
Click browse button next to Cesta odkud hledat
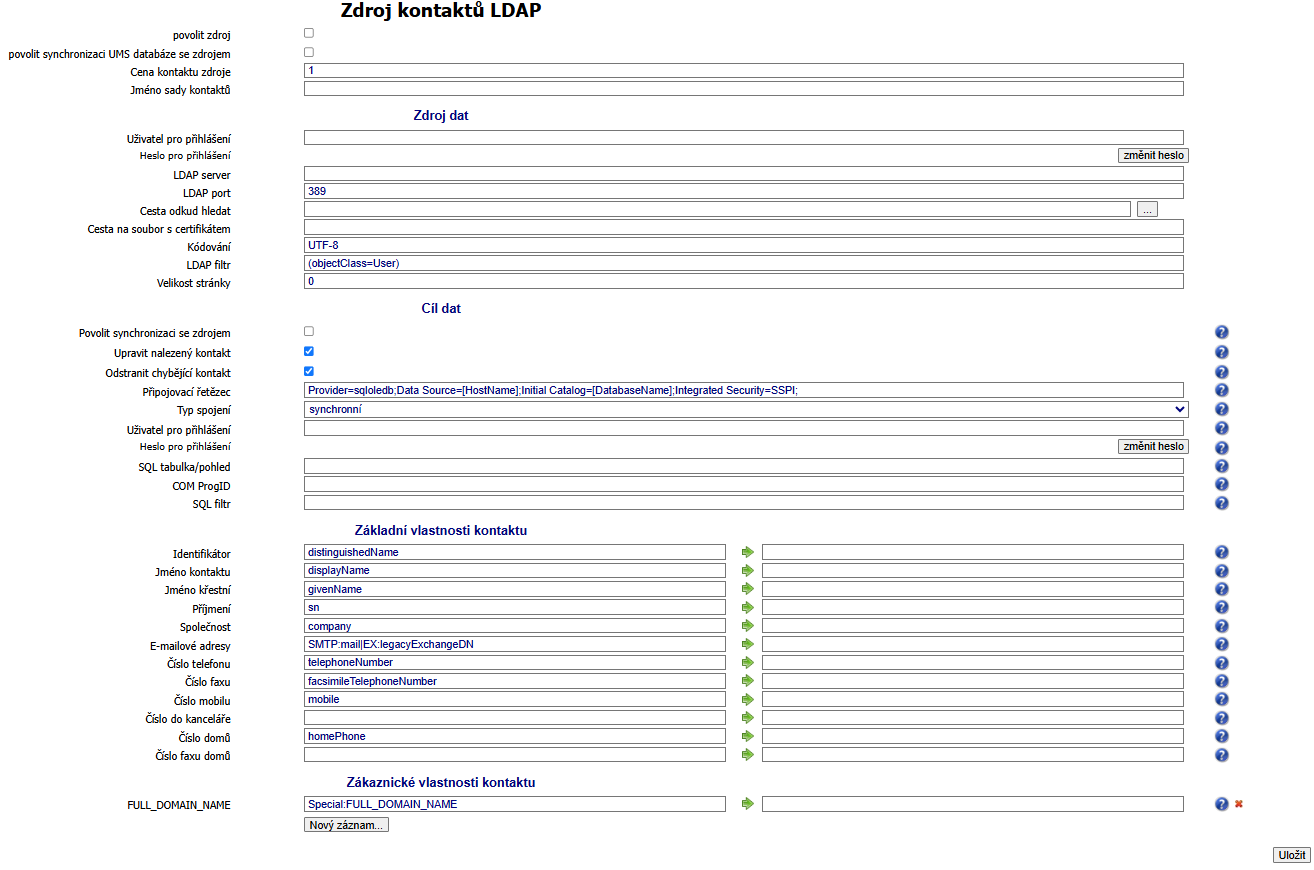pos(1147,210)
